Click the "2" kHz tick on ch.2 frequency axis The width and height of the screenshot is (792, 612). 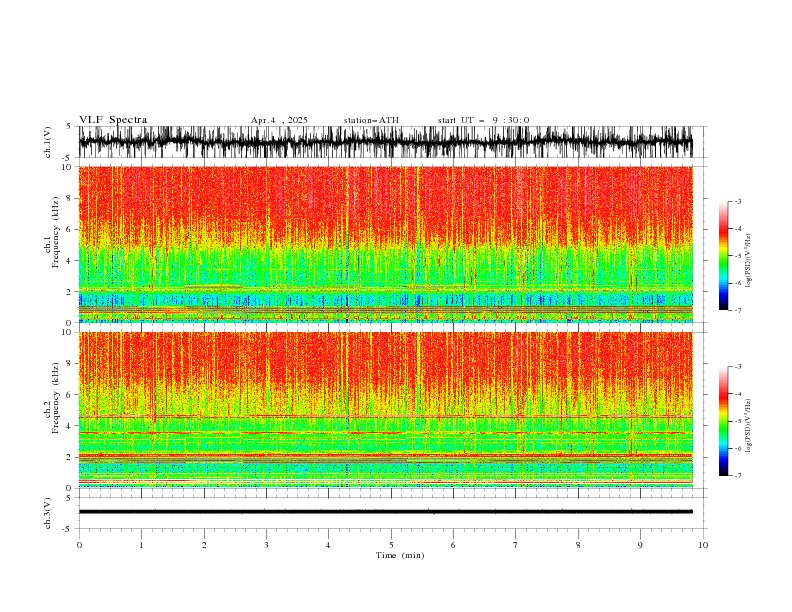tap(70, 457)
